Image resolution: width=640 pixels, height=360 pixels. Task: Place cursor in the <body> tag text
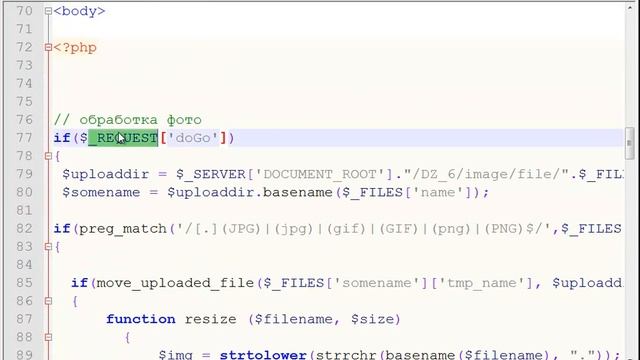[79, 11]
